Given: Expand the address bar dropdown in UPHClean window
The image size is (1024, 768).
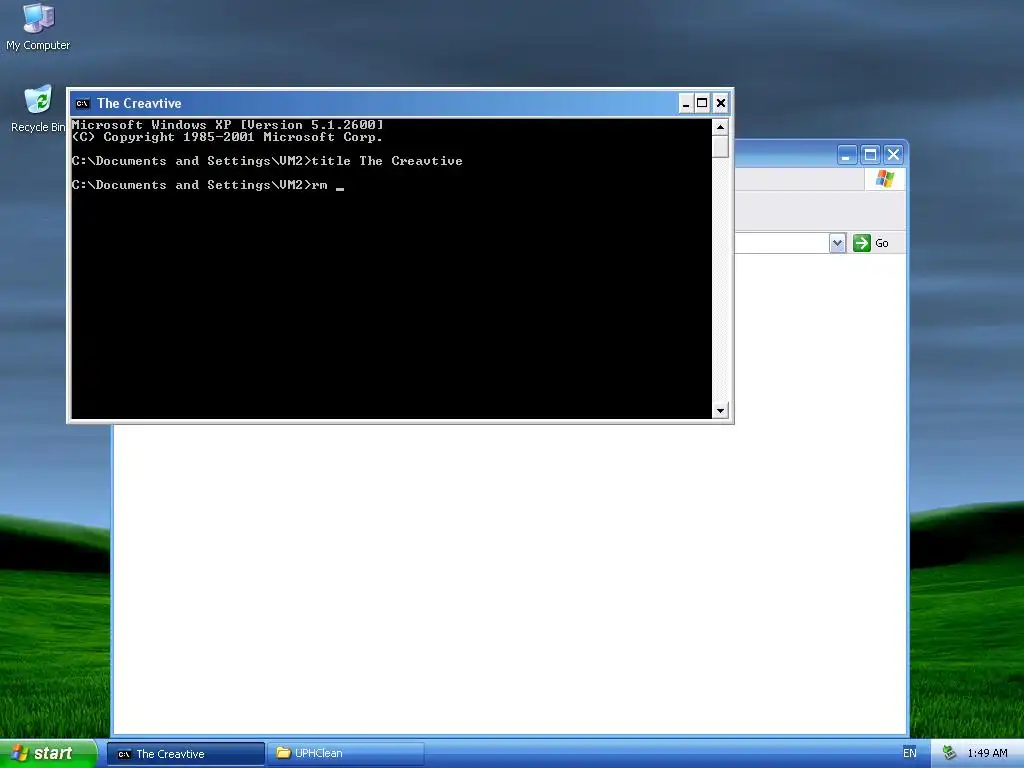Looking at the screenshot, I should click(837, 243).
